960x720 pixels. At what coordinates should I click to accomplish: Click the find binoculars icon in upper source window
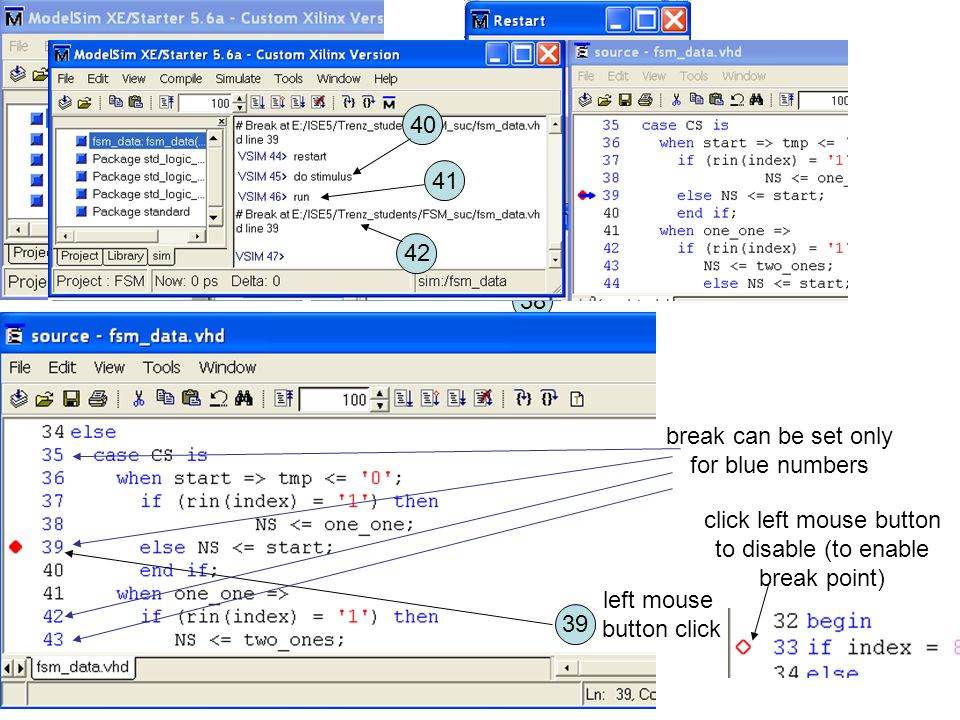point(756,99)
